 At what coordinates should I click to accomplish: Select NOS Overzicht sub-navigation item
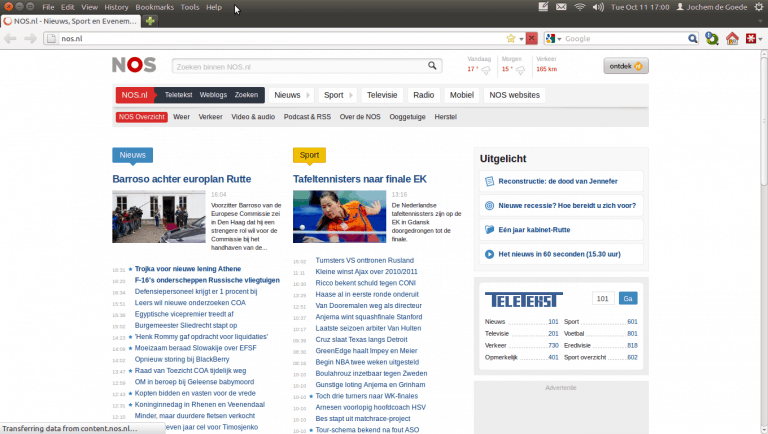[142, 117]
